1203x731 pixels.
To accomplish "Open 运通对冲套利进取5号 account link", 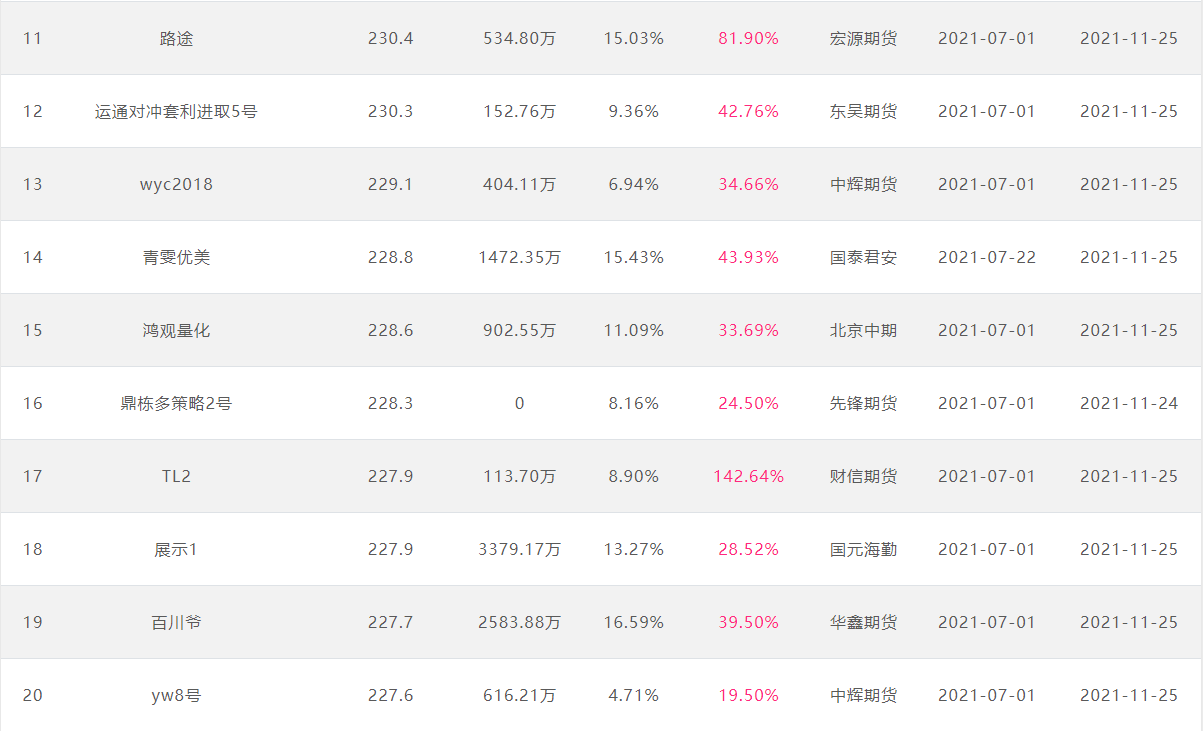I will 176,112.
